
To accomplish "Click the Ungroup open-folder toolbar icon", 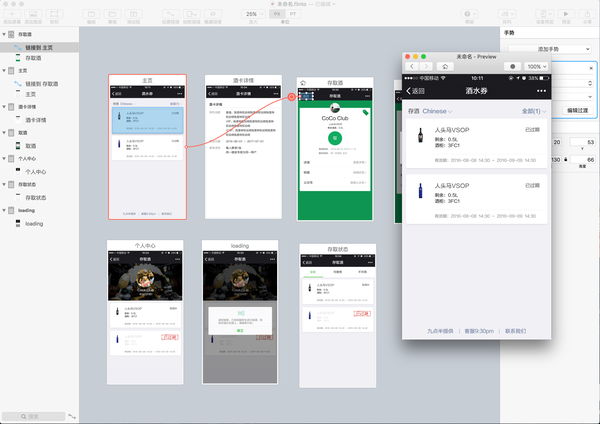I will tap(112, 14).
